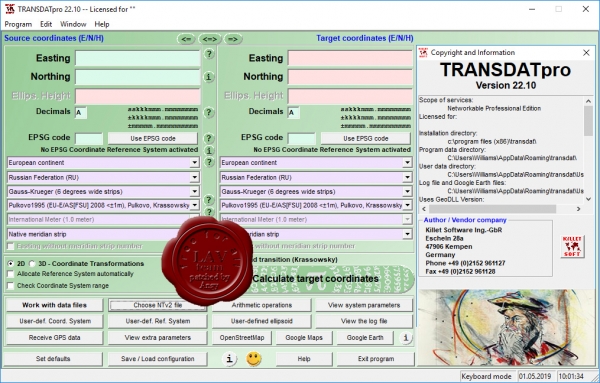The height and width of the screenshot is (383, 600).
Task: Click Work with data files button
Action: pos(54,305)
